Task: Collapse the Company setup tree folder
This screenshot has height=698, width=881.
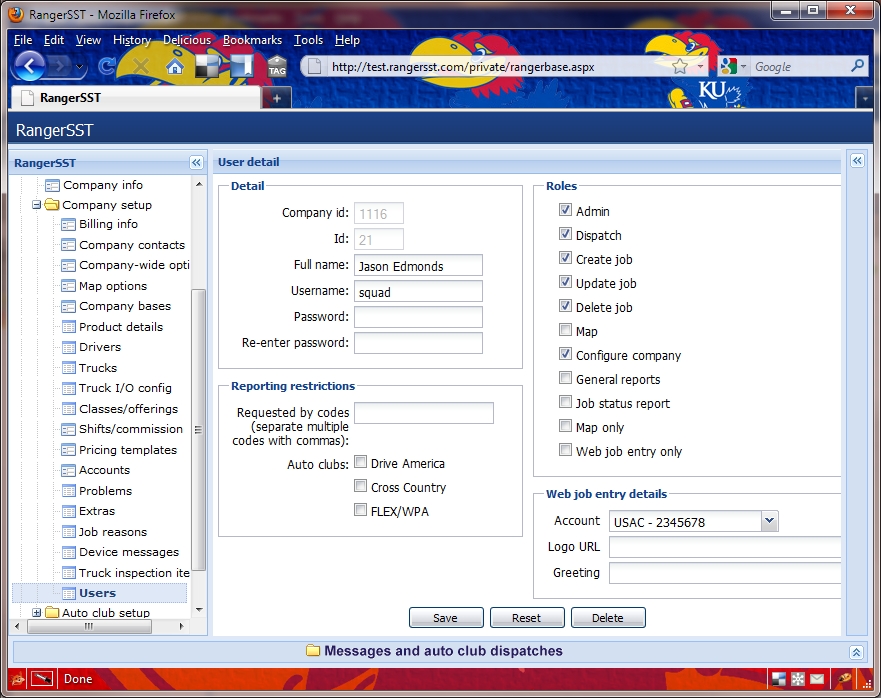Action: pyautogui.click(x=37, y=205)
